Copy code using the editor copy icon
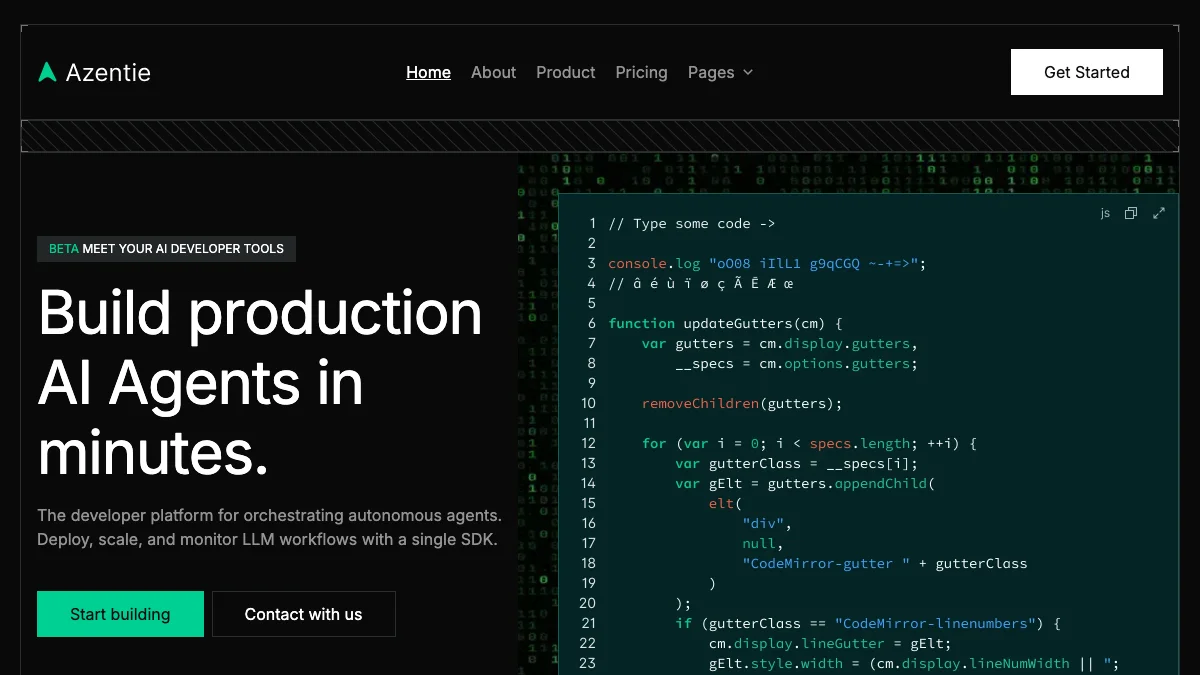This screenshot has height=675, width=1200. [x=1131, y=213]
